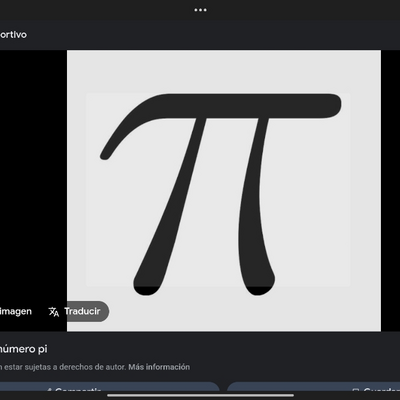
Task: Open the 'número pi' title link
Action: 23,349
